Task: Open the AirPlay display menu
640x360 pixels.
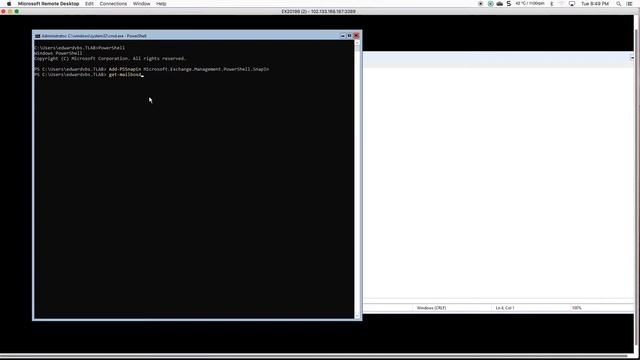Action: [572, 4]
